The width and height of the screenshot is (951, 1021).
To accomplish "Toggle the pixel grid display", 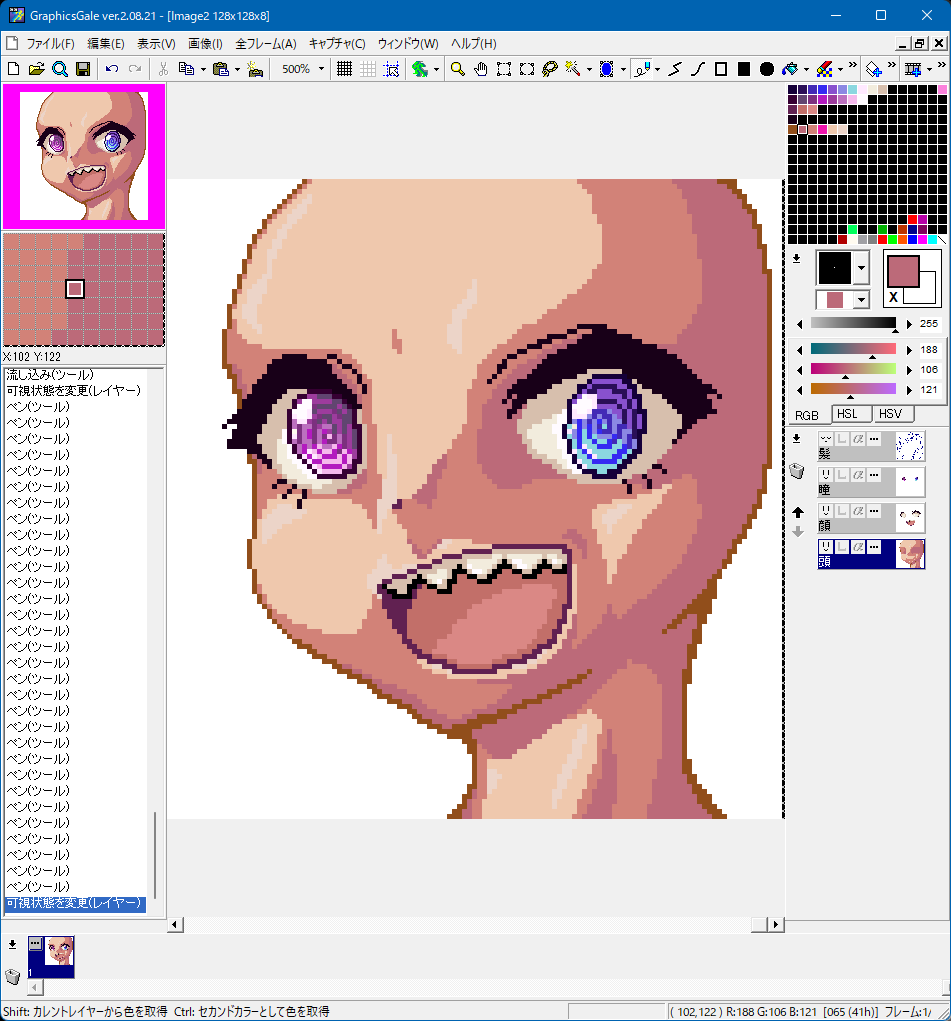I will pos(344,69).
